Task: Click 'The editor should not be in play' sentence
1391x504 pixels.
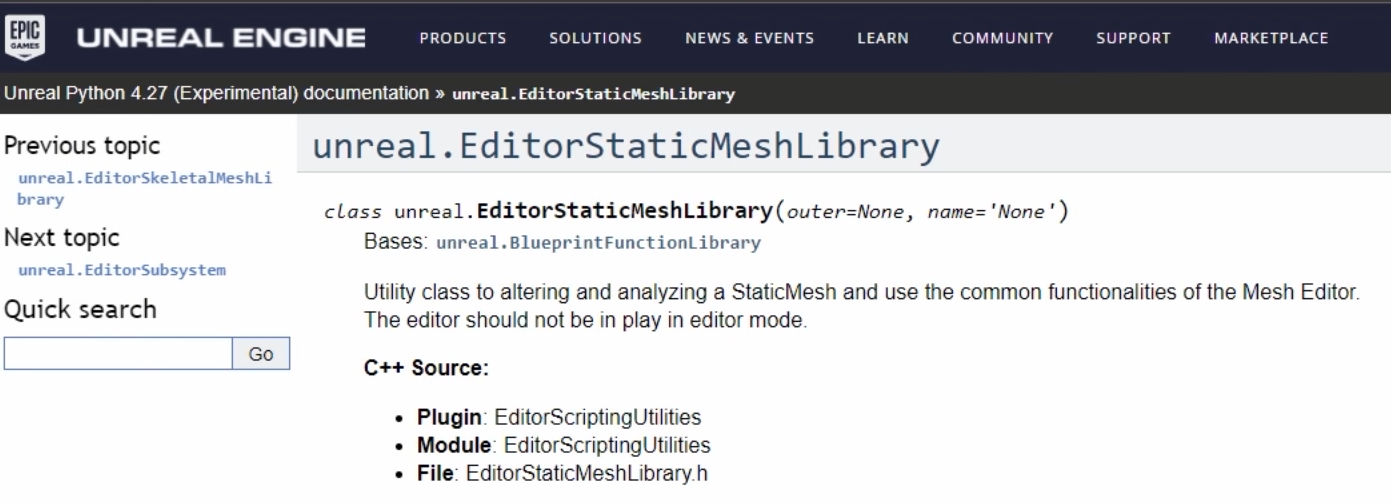Action: click(x=586, y=323)
